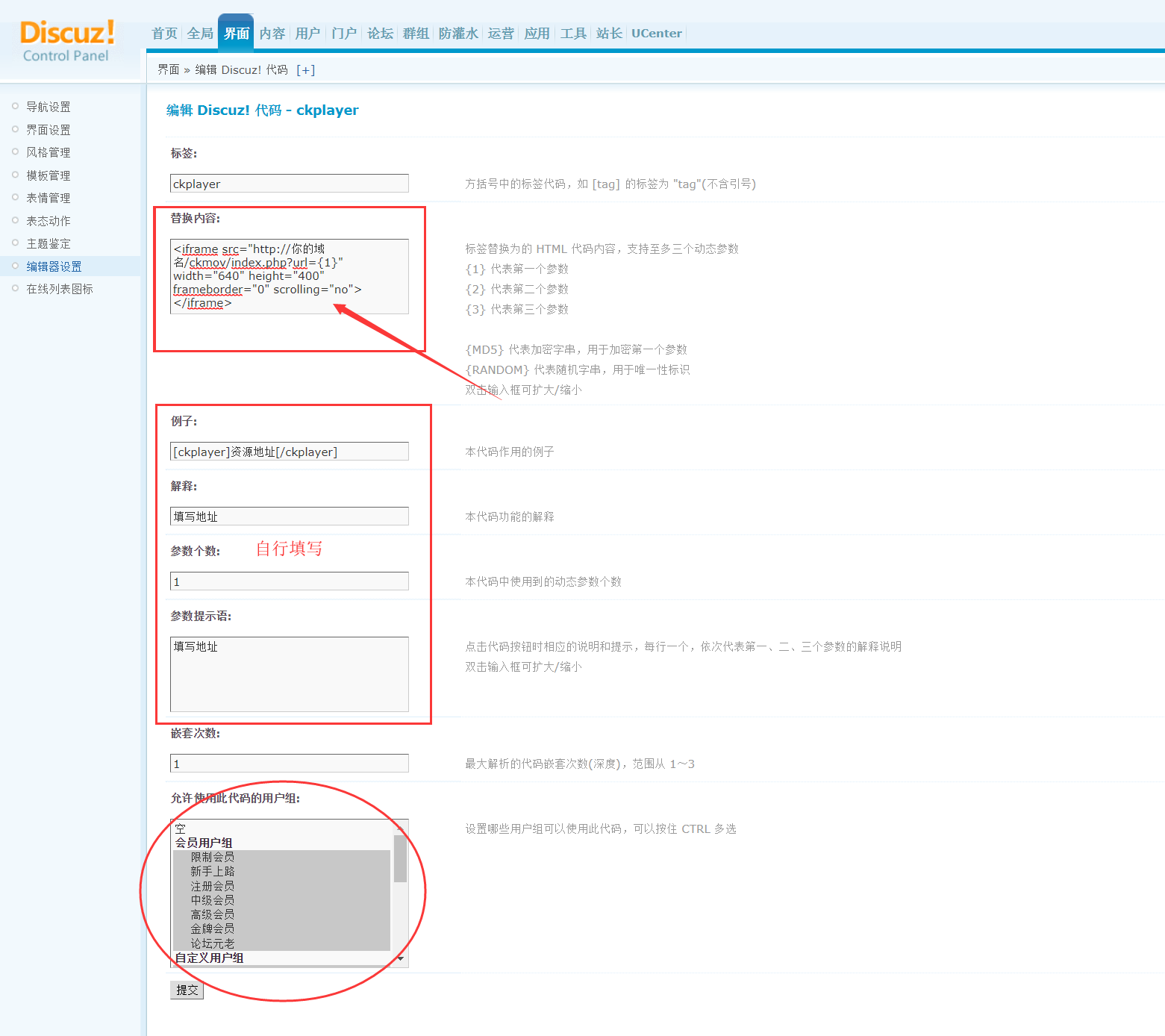Open the UCenter top navigation tab
Image resolution: width=1165 pixels, height=1036 pixels.
pyautogui.click(x=657, y=34)
